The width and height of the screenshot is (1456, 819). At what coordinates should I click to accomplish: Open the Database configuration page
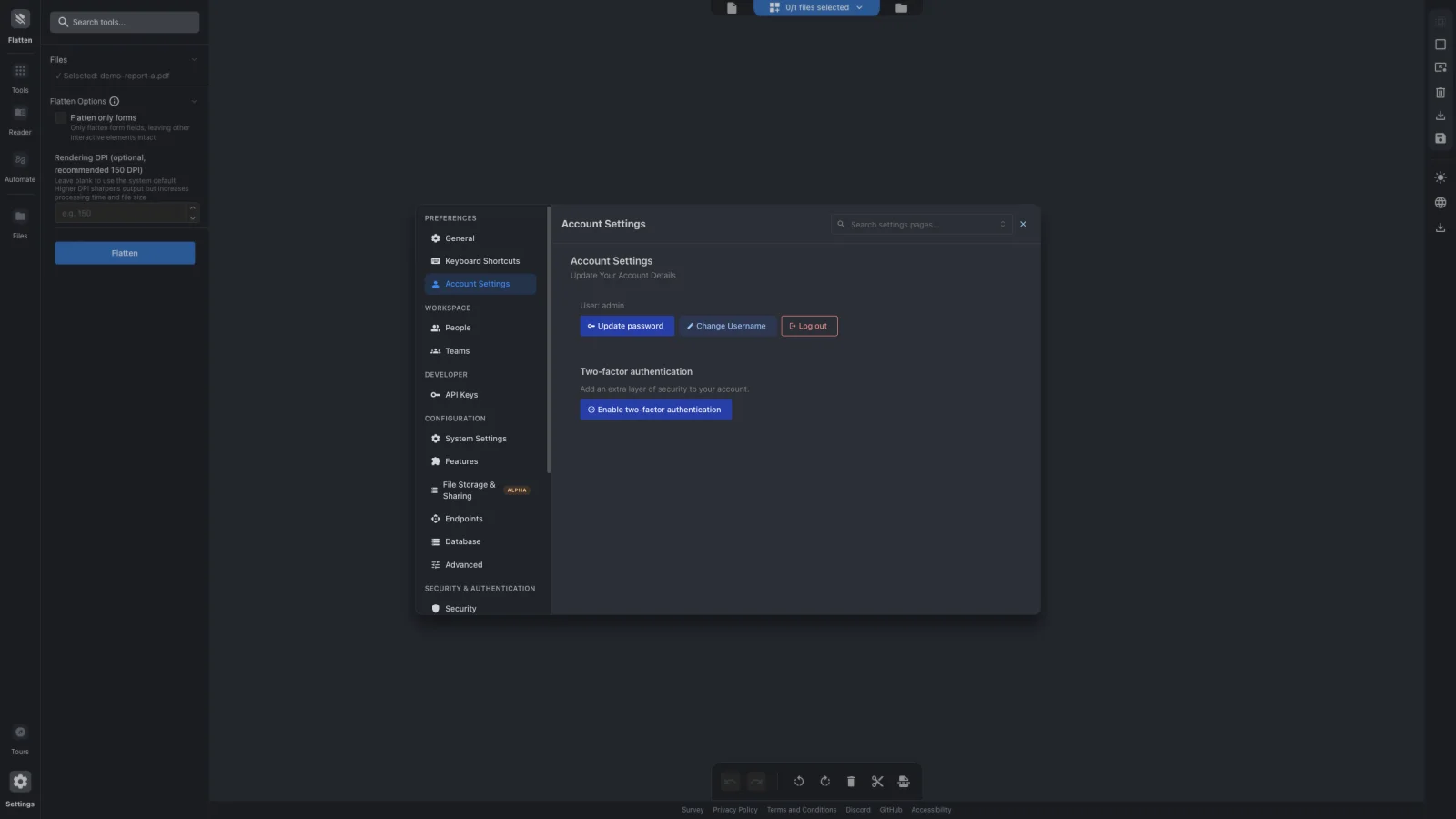[x=480, y=541]
